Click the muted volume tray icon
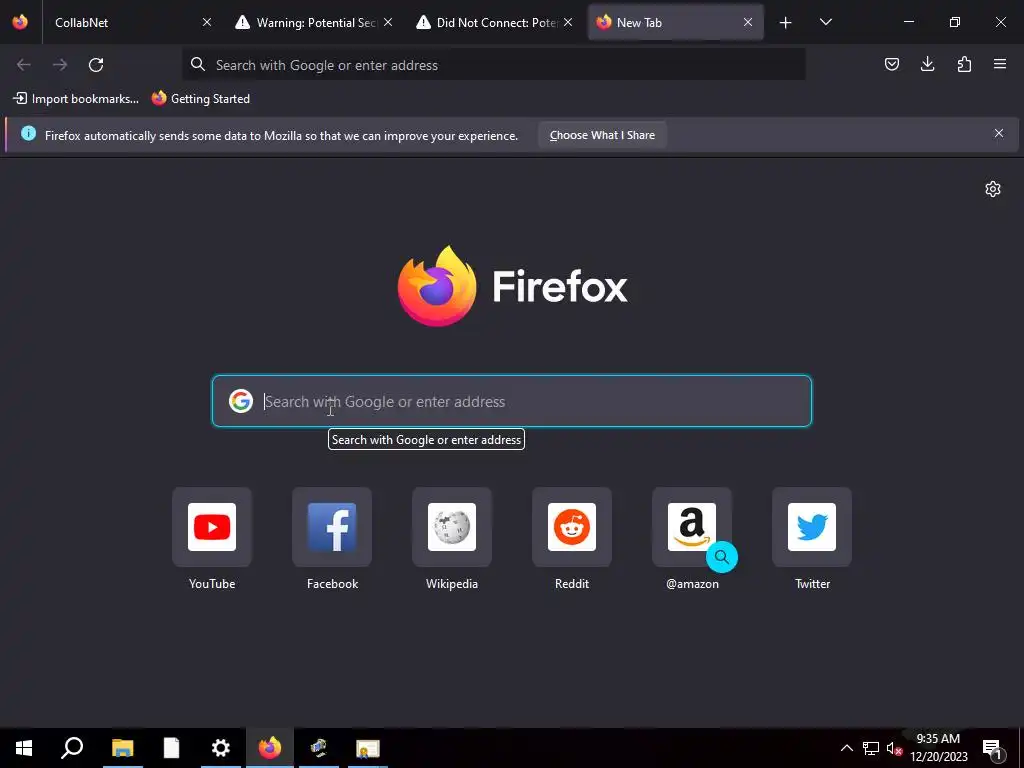 pyautogui.click(x=894, y=748)
